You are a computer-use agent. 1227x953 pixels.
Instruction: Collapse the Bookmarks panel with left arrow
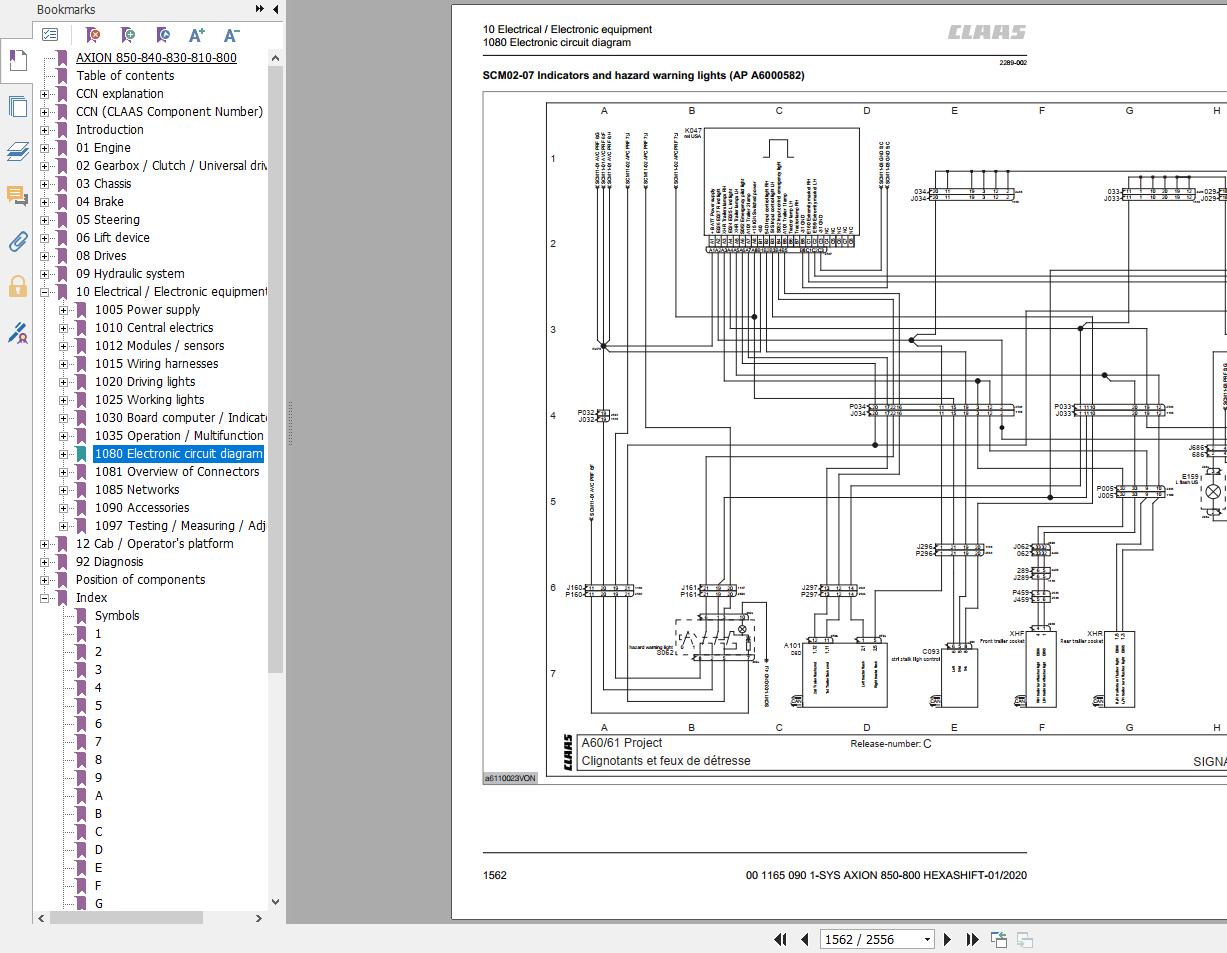point(276,9)
